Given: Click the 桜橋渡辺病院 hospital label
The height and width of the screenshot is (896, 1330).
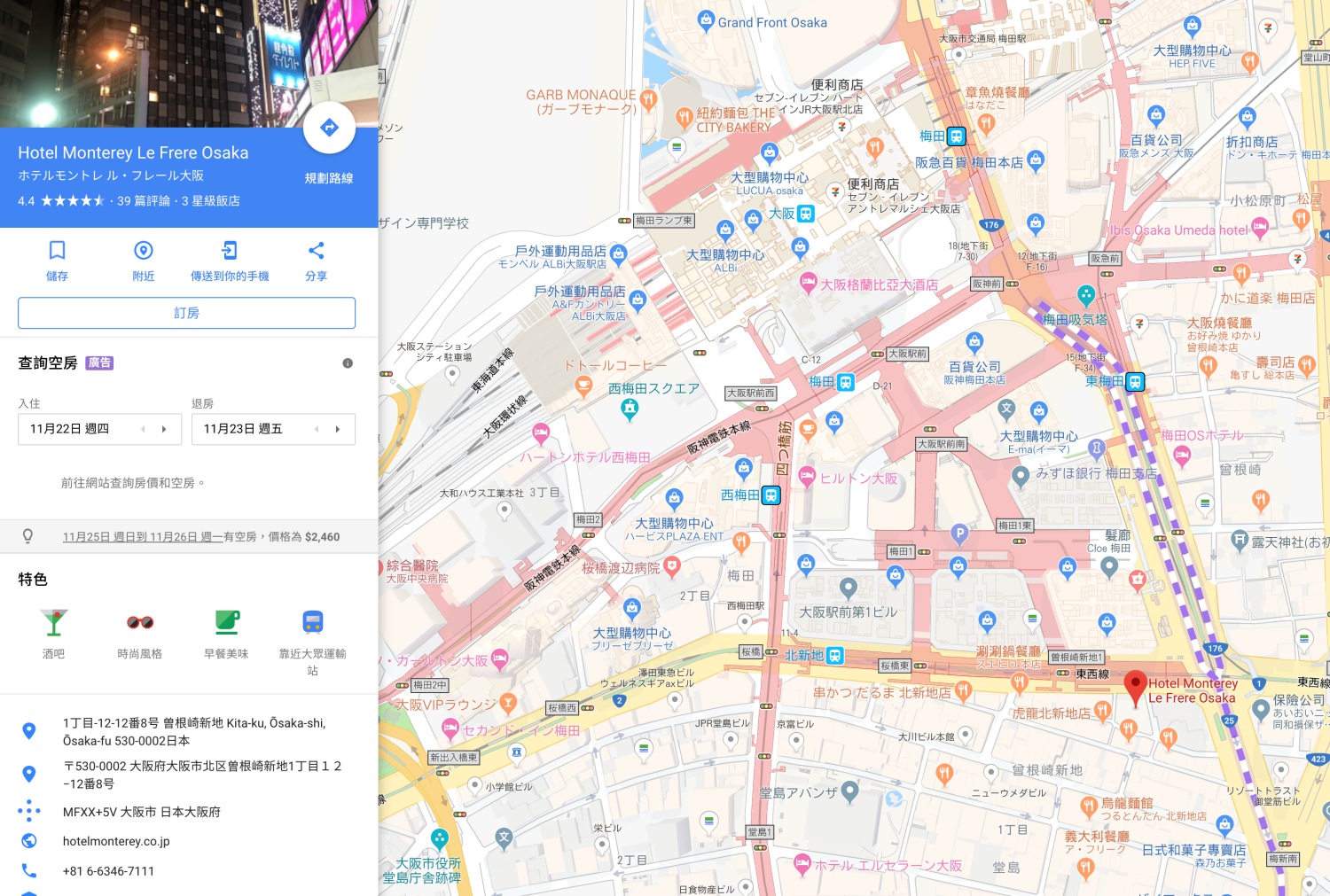Looking at the screenshot, I should [x=622, y=568].
